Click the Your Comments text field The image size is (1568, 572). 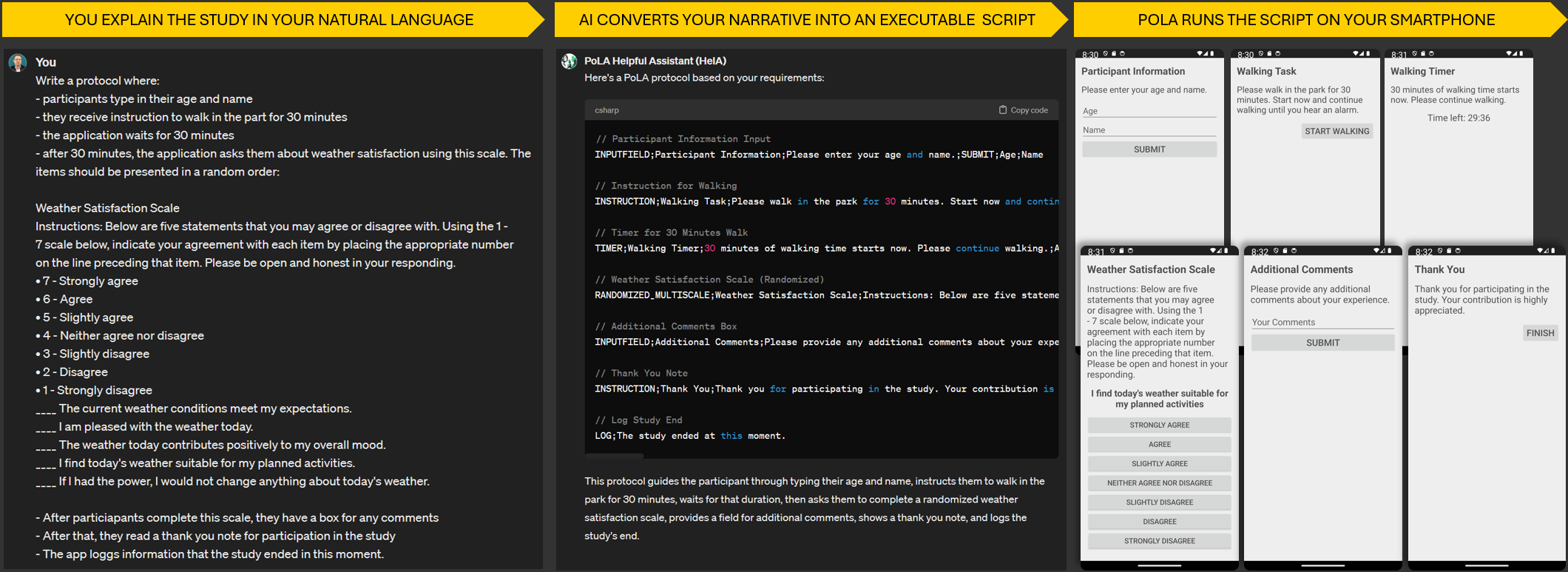[1322, 323]
